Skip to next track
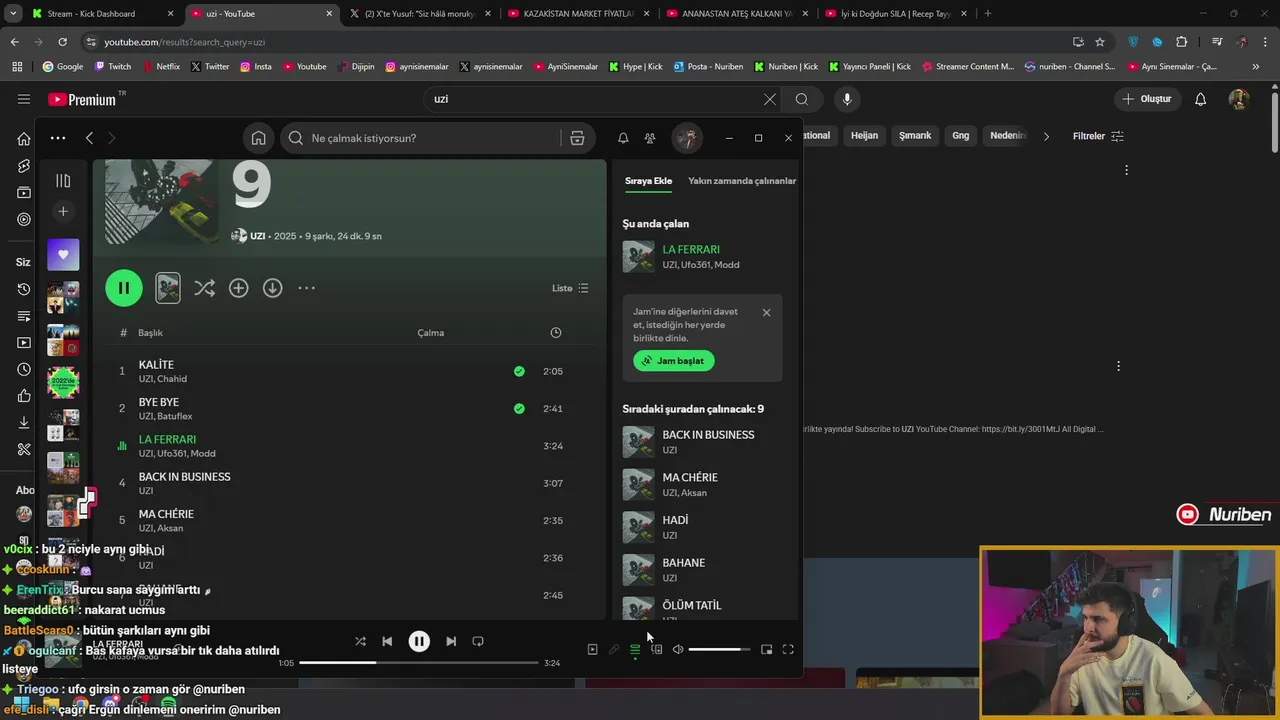 (451, 641)
